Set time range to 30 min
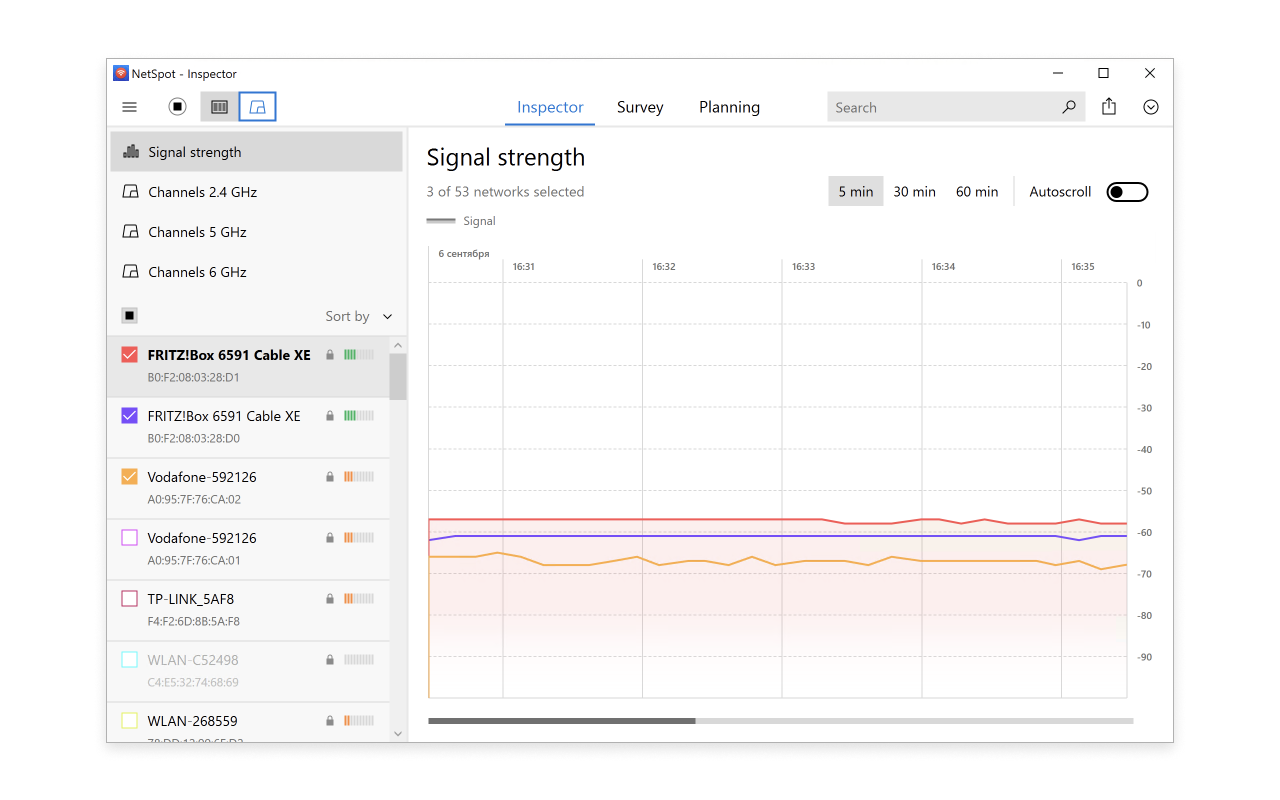 [x=915, y=192]
